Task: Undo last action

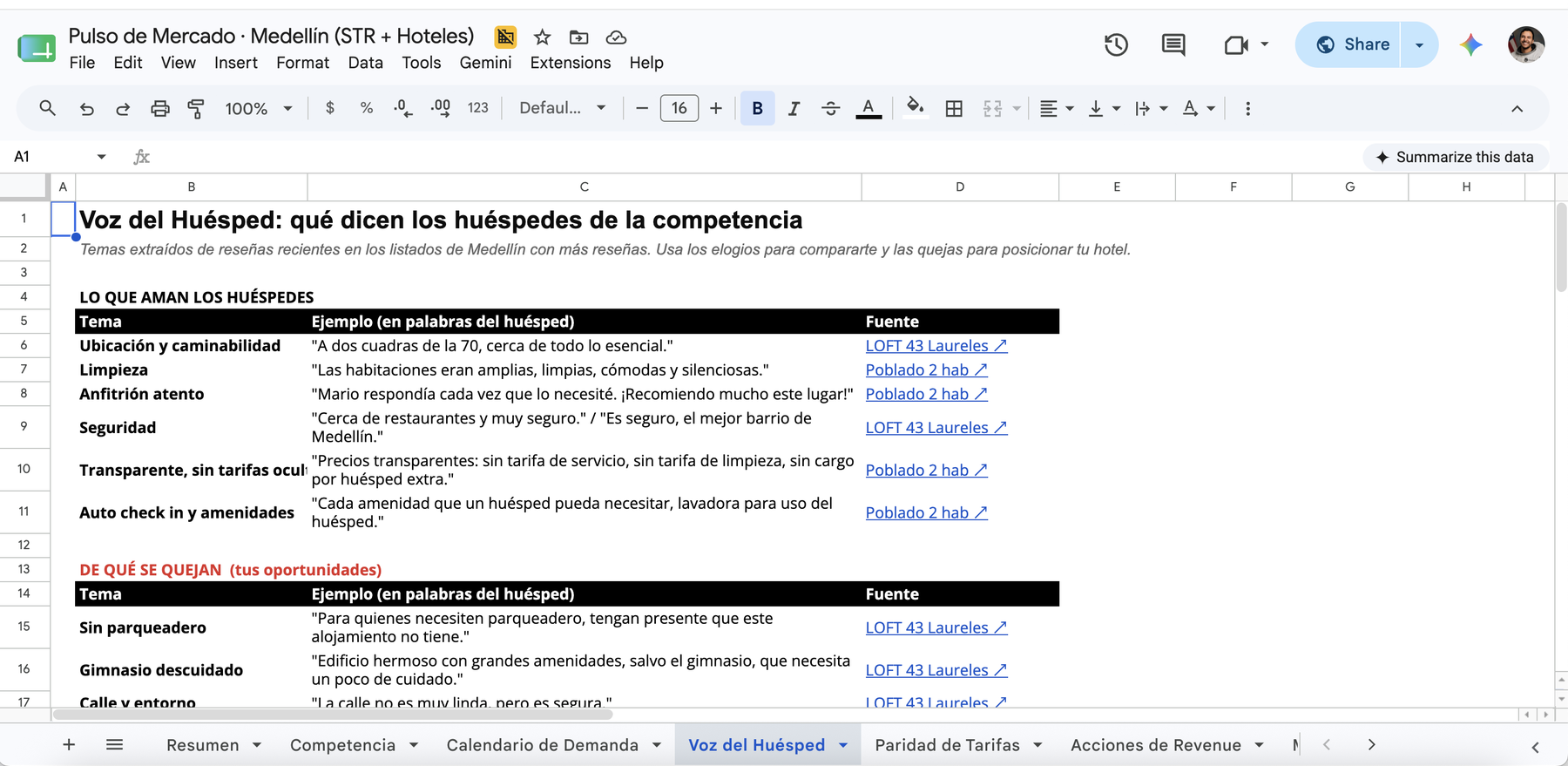Action: click(x=86, y=108)
